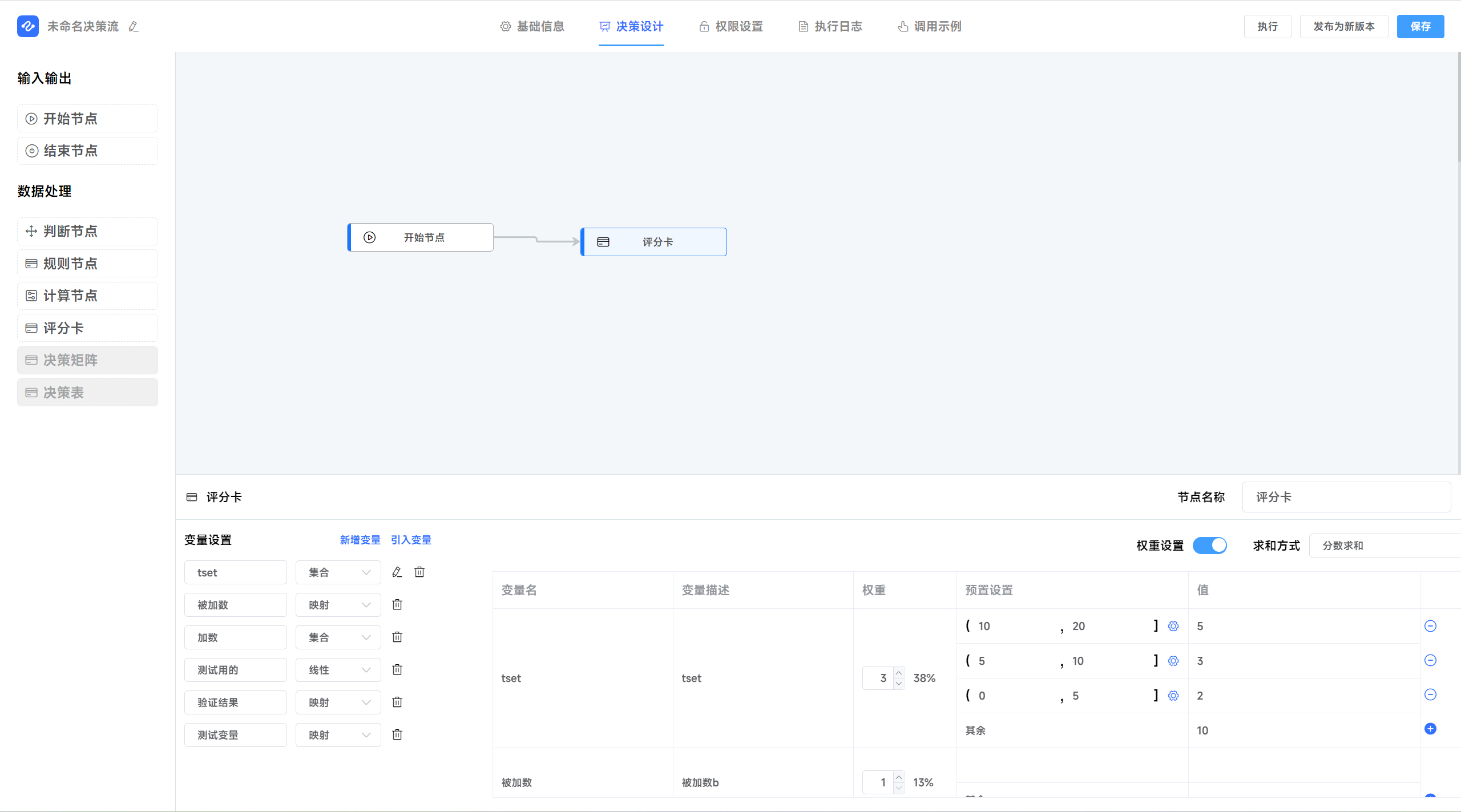Click the app logo icon
The image size is (1461, 812).
(x=27, y=26)
